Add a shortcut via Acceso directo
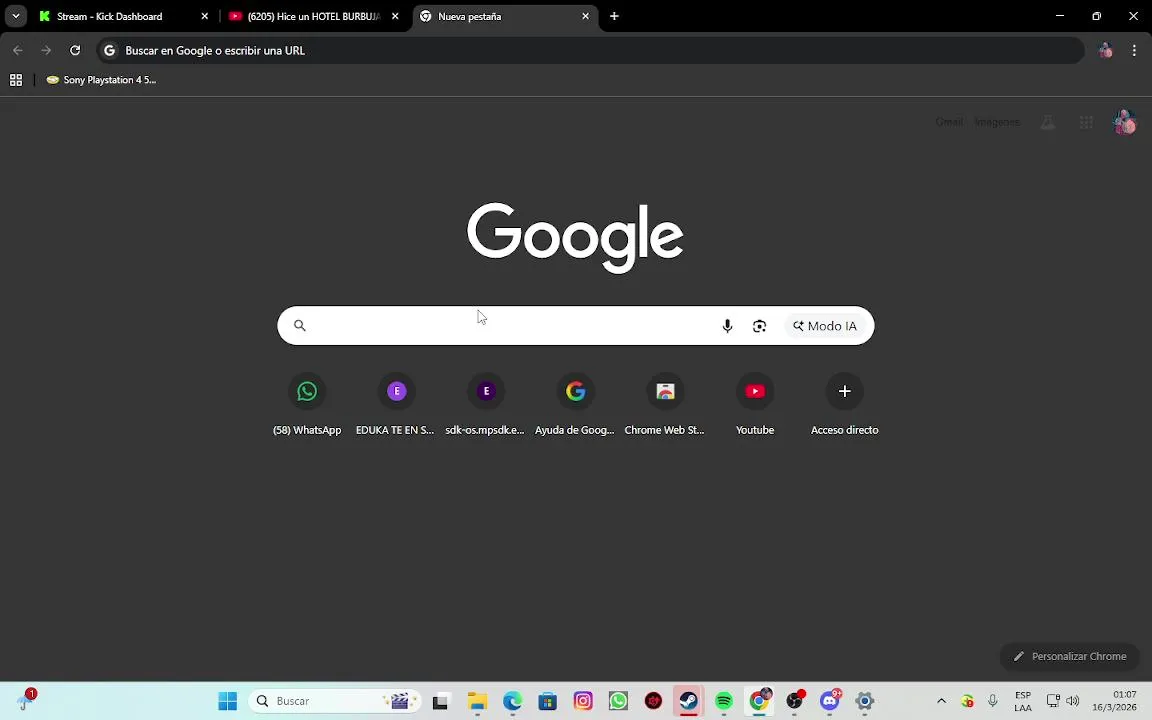 coord(844,405)
